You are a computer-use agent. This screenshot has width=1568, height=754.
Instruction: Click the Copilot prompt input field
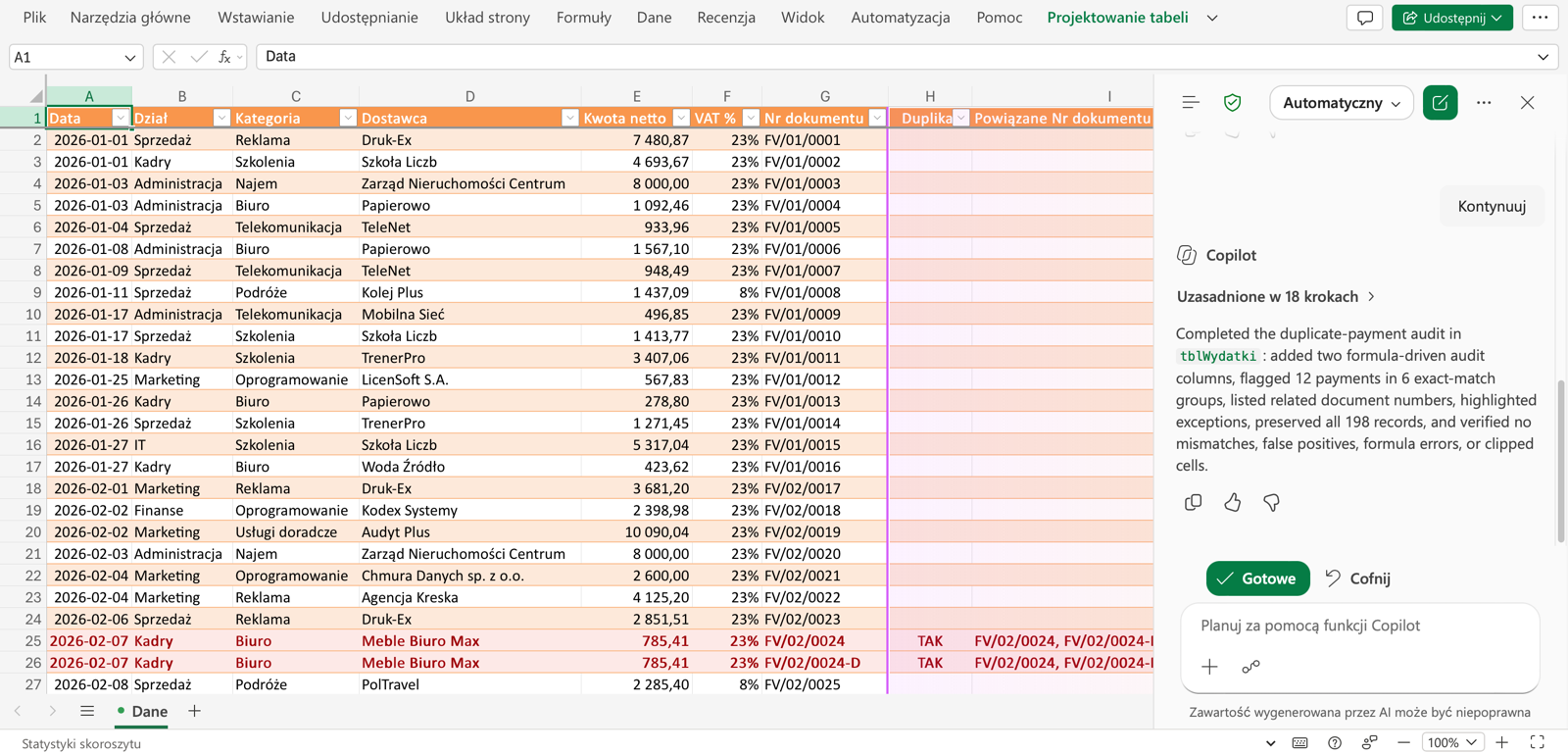coord(1360,626)
